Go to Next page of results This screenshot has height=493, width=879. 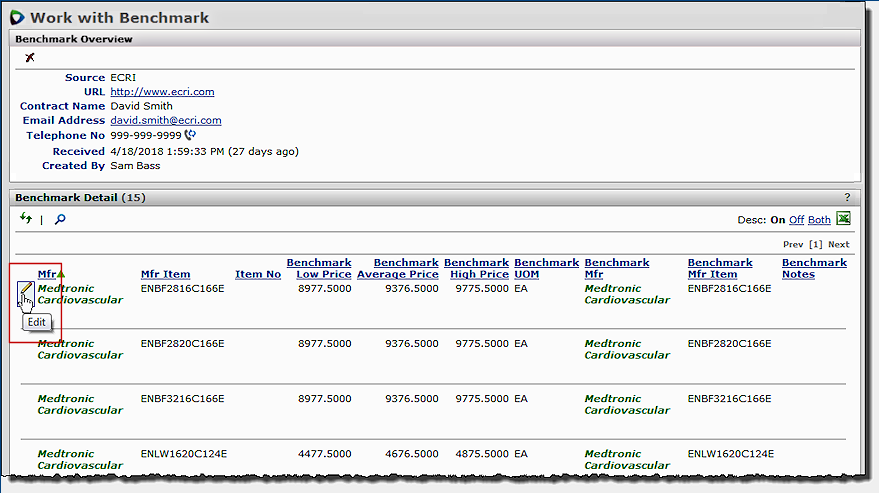(x=838, y=244)
